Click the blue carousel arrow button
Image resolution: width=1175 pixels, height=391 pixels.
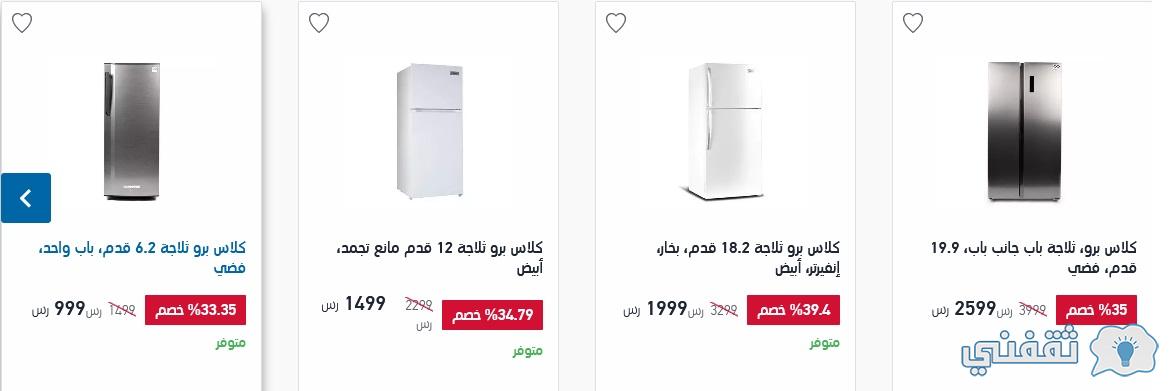tap(26, 198)
